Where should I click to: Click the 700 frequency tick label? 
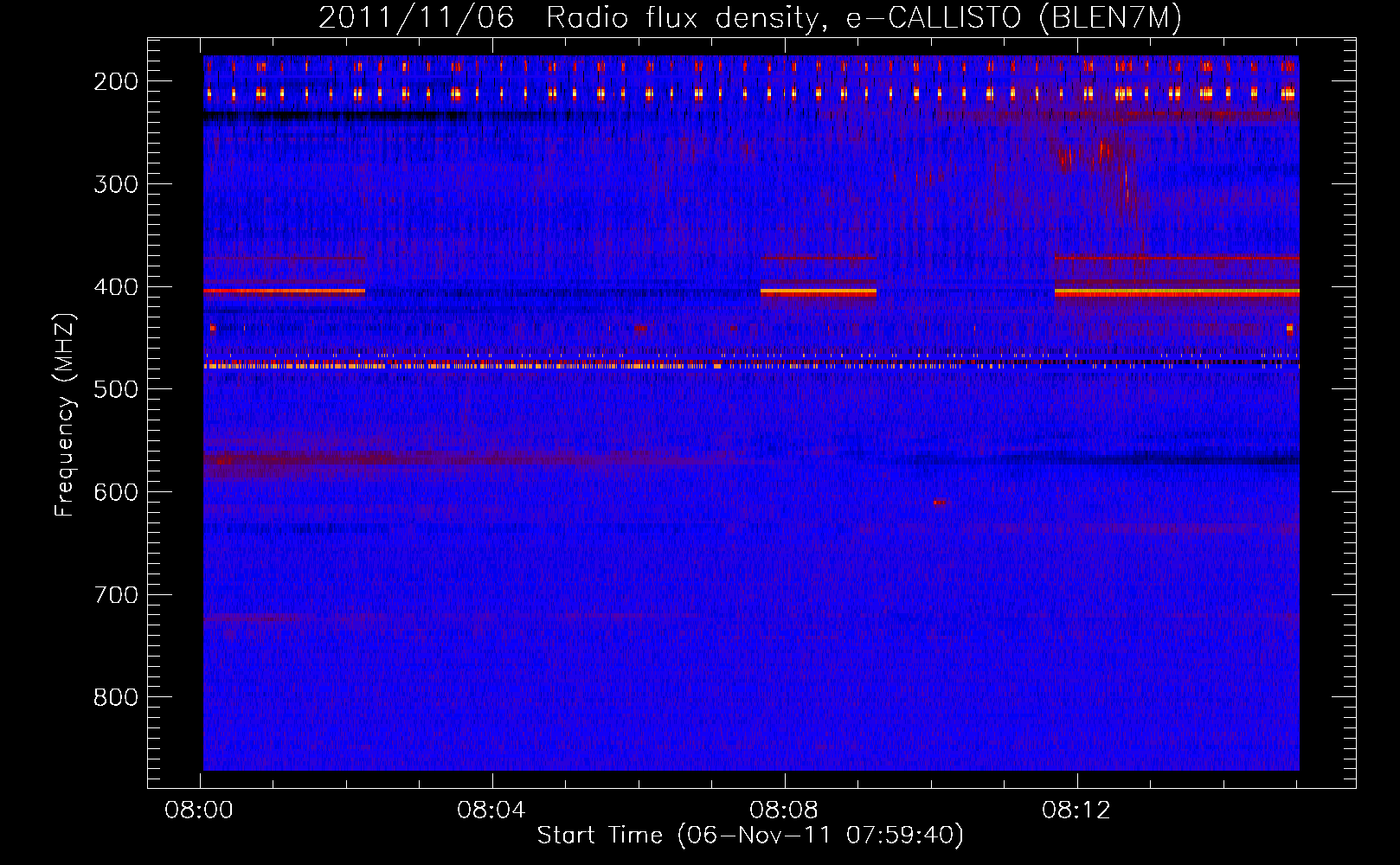pyautogui.click(x=116, y=595)
